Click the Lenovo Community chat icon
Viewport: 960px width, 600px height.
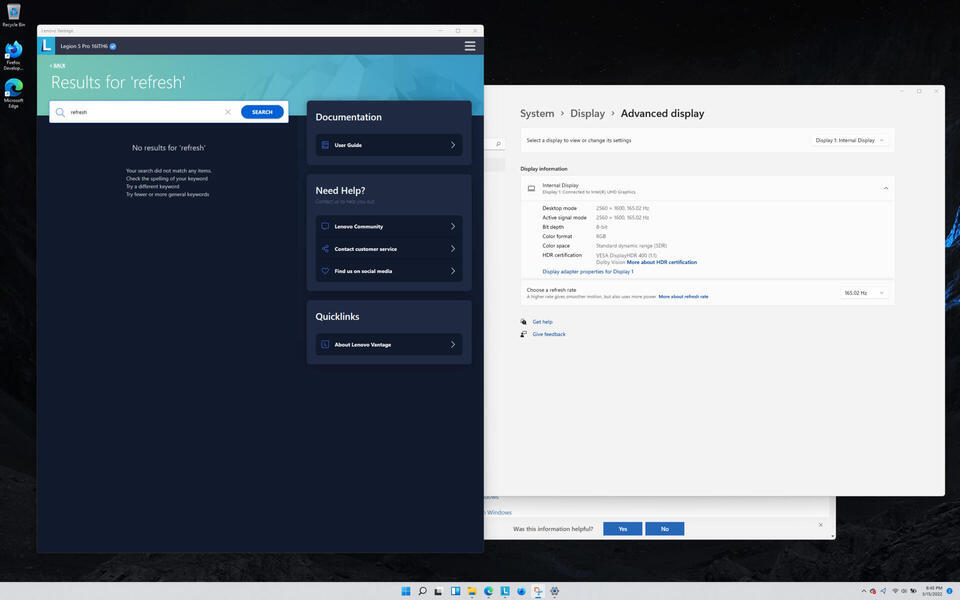pyautogui.click(x=325, y=226)
